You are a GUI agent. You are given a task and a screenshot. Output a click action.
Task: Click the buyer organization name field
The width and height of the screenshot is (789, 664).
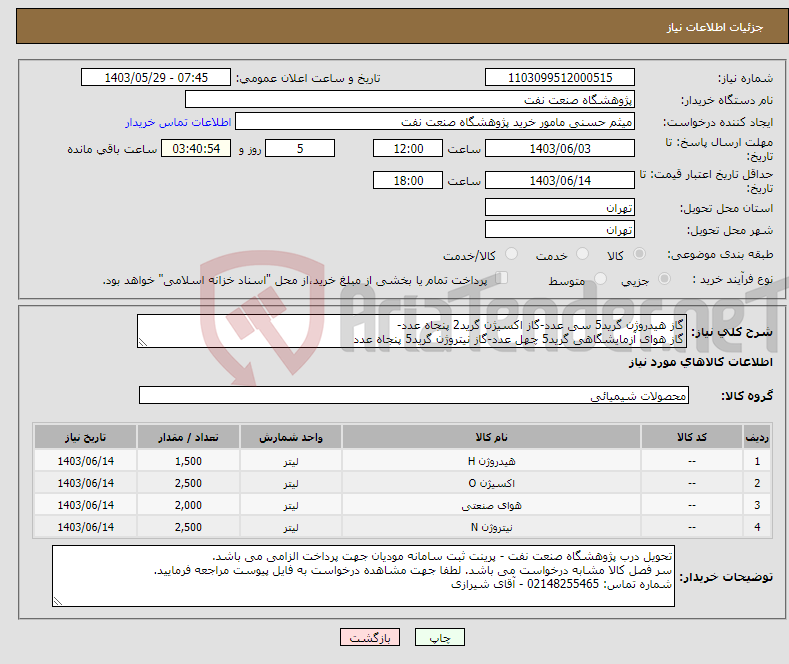410,100
